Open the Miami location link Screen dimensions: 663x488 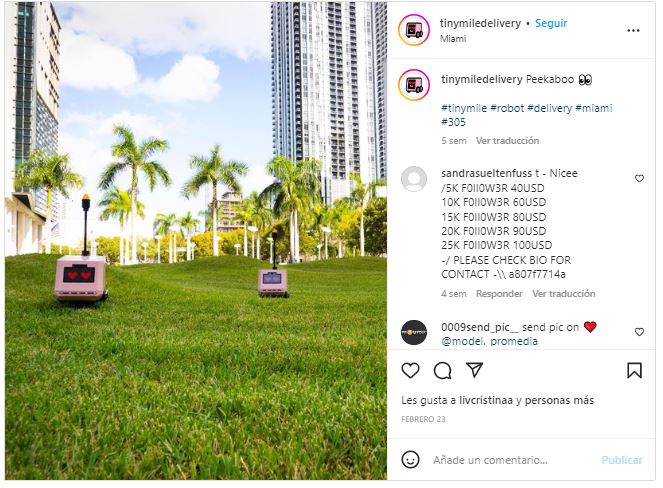point(453,38)
